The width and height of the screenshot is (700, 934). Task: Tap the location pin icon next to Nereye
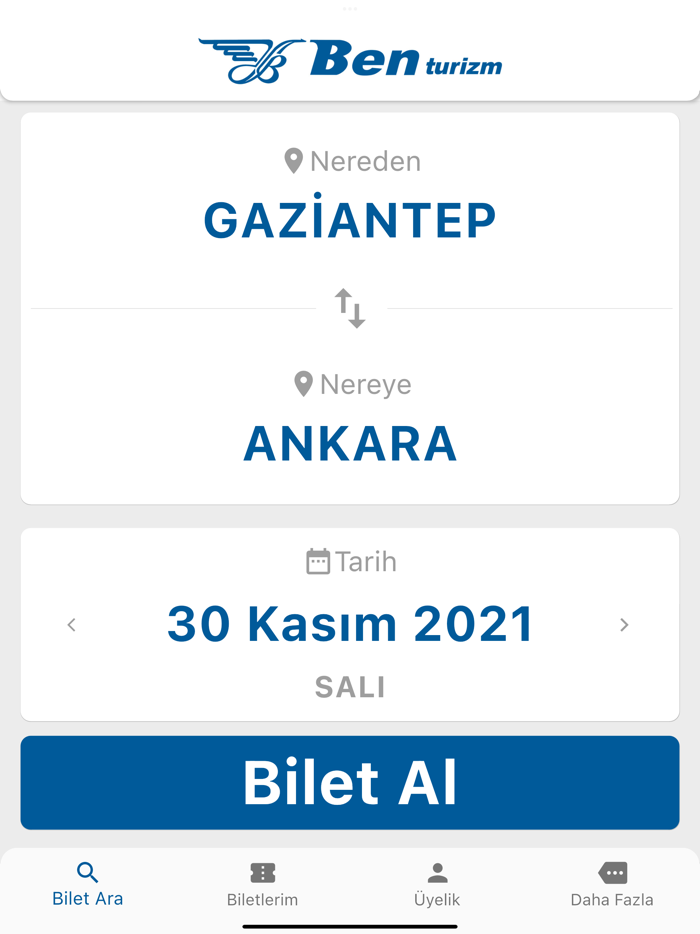pos(303,384)
